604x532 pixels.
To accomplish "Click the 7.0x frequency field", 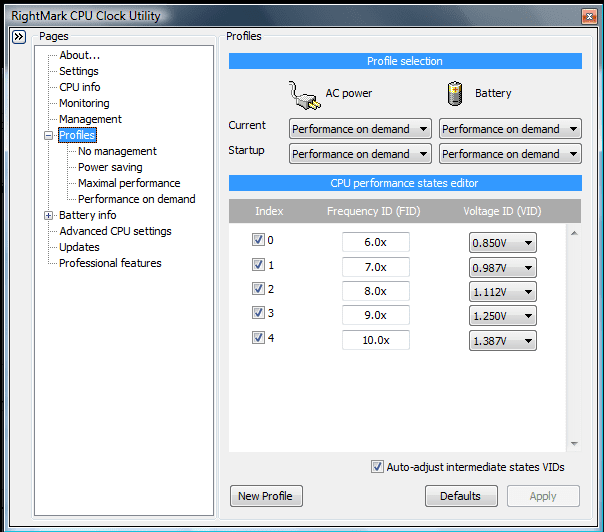I will coord(376,267).
